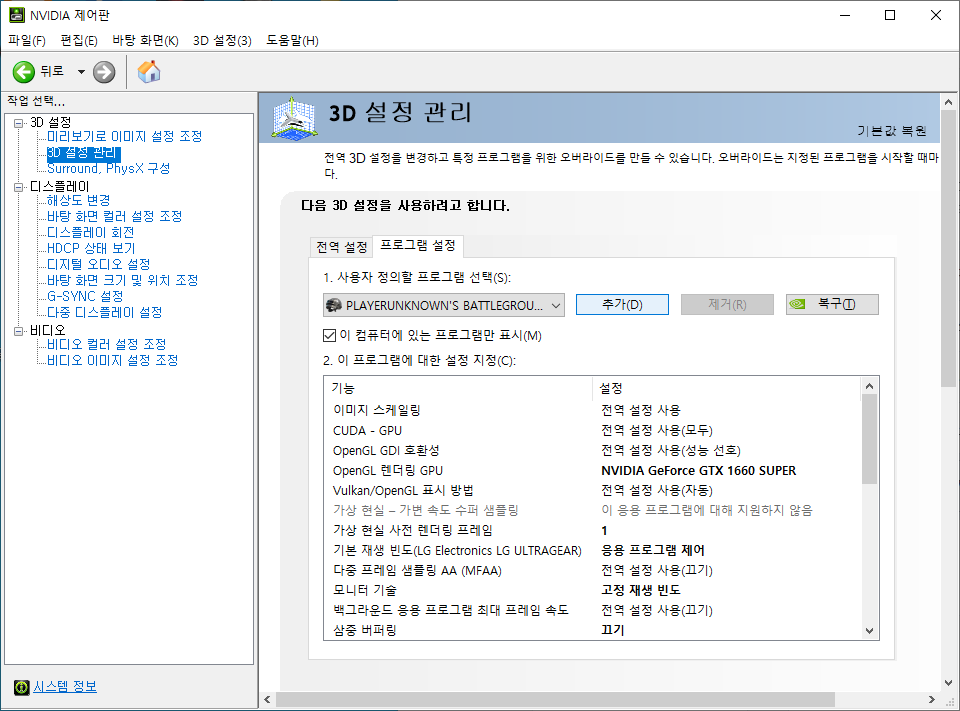Screen dimensions: 960x711
Task: Open the 편집(E) menu
Action: pyautogui.click(x=79, y=40)
